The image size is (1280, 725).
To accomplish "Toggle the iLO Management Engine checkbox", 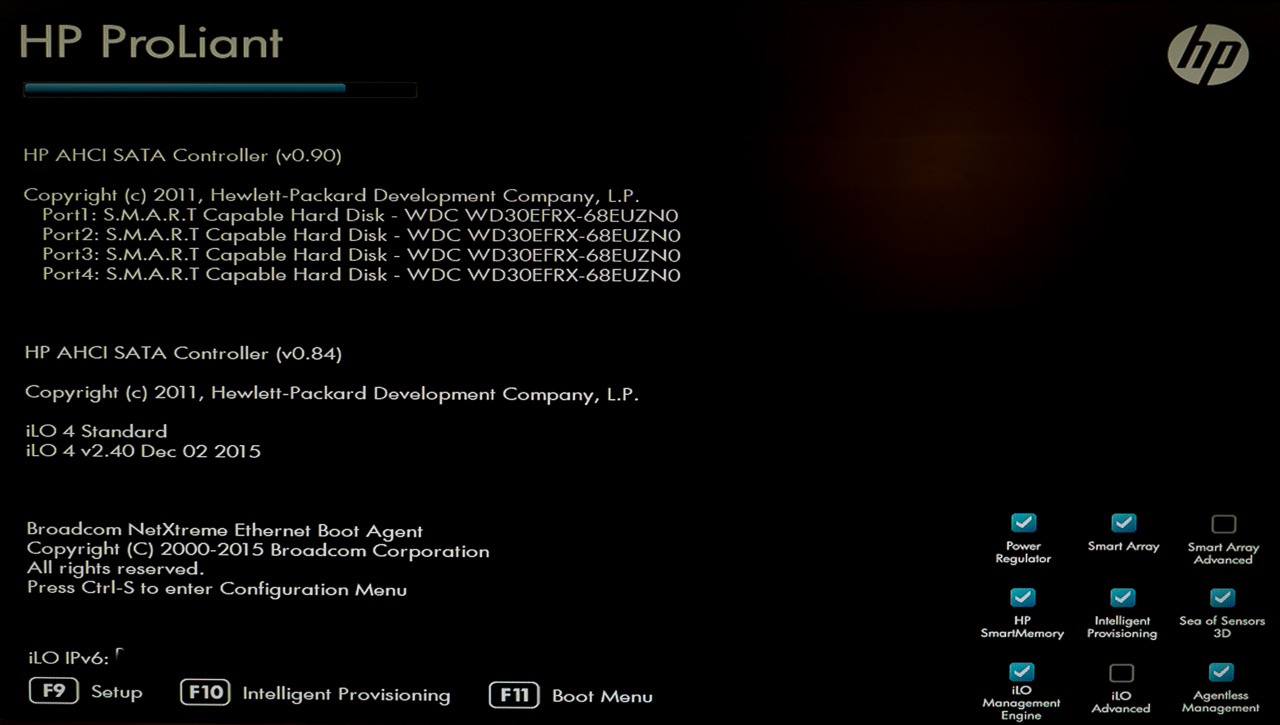I will pyautogui.click(x=1021, y=672).
